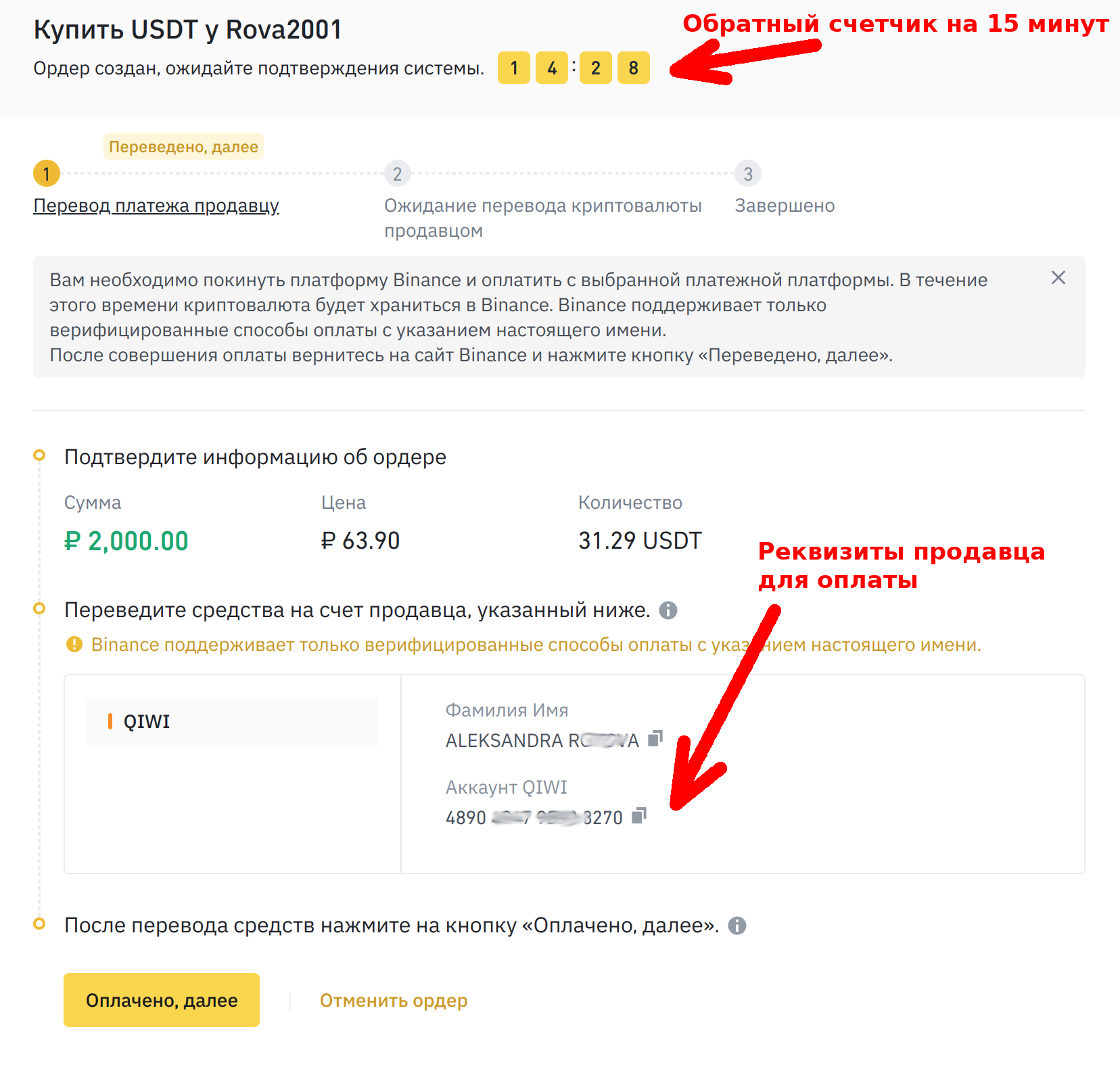The width and height of the screenshot is (1120, 1065).
Task: Close the Binance payment notice banner
Action: click(x=1058, y=277)
